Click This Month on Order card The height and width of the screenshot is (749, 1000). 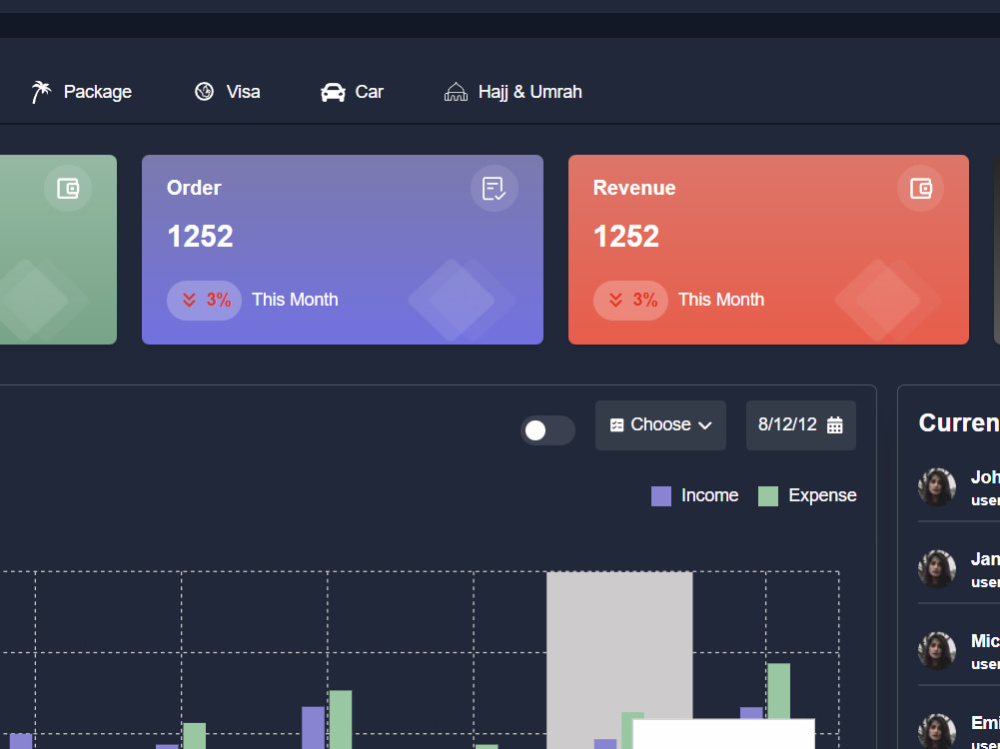[295, 299]
